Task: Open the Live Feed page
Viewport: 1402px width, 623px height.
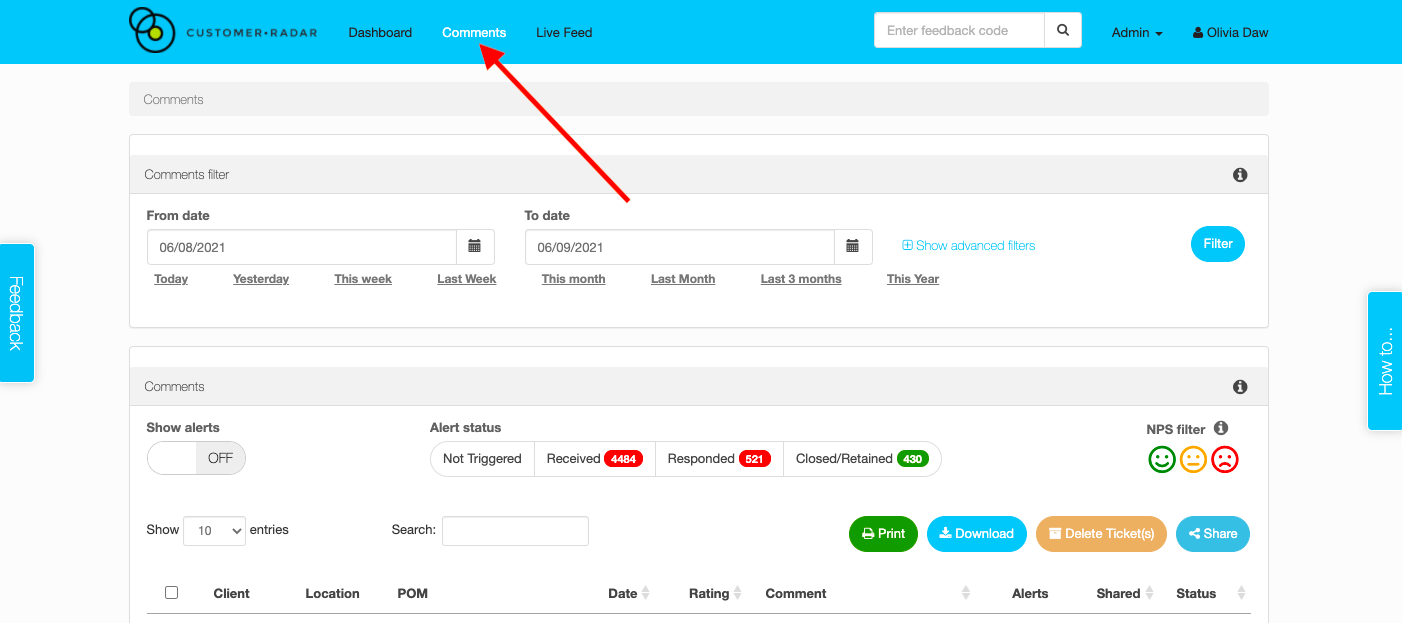Action: click(x=564, y=33)
